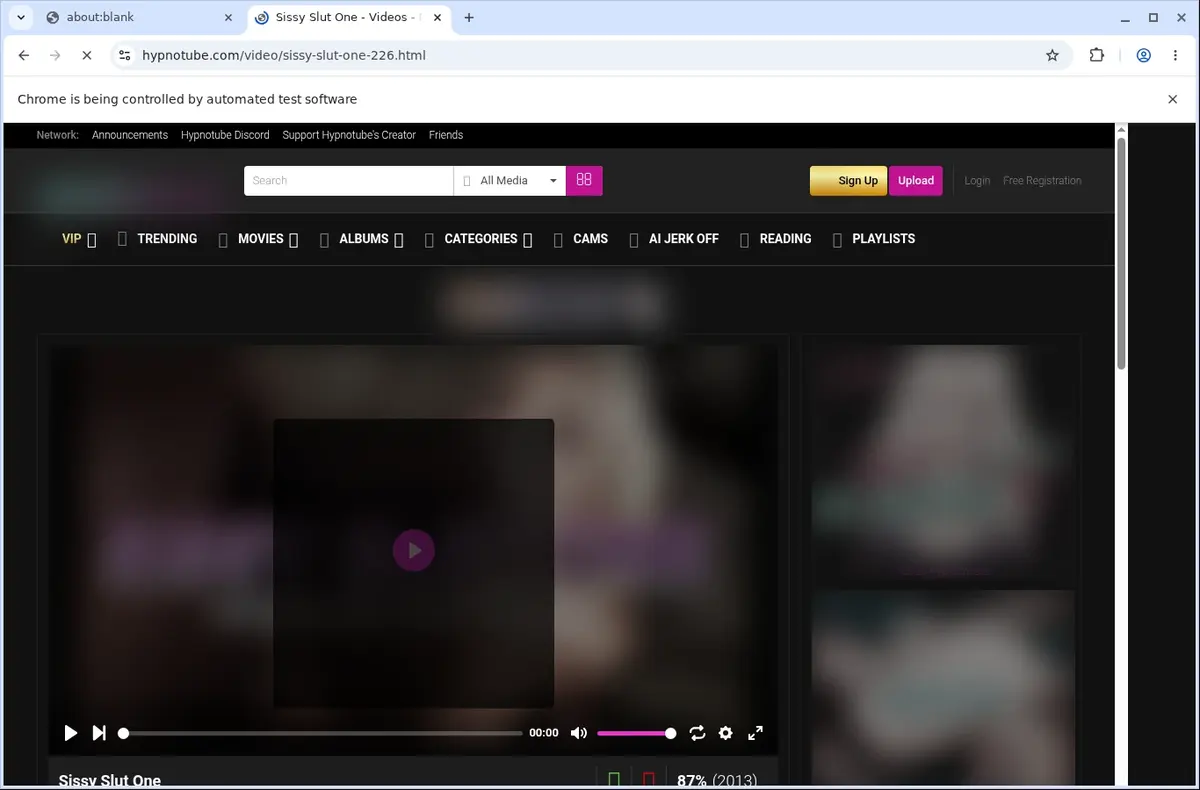
Task: Open the second related video thumbnail in sidebar
Action: [943, 687]
